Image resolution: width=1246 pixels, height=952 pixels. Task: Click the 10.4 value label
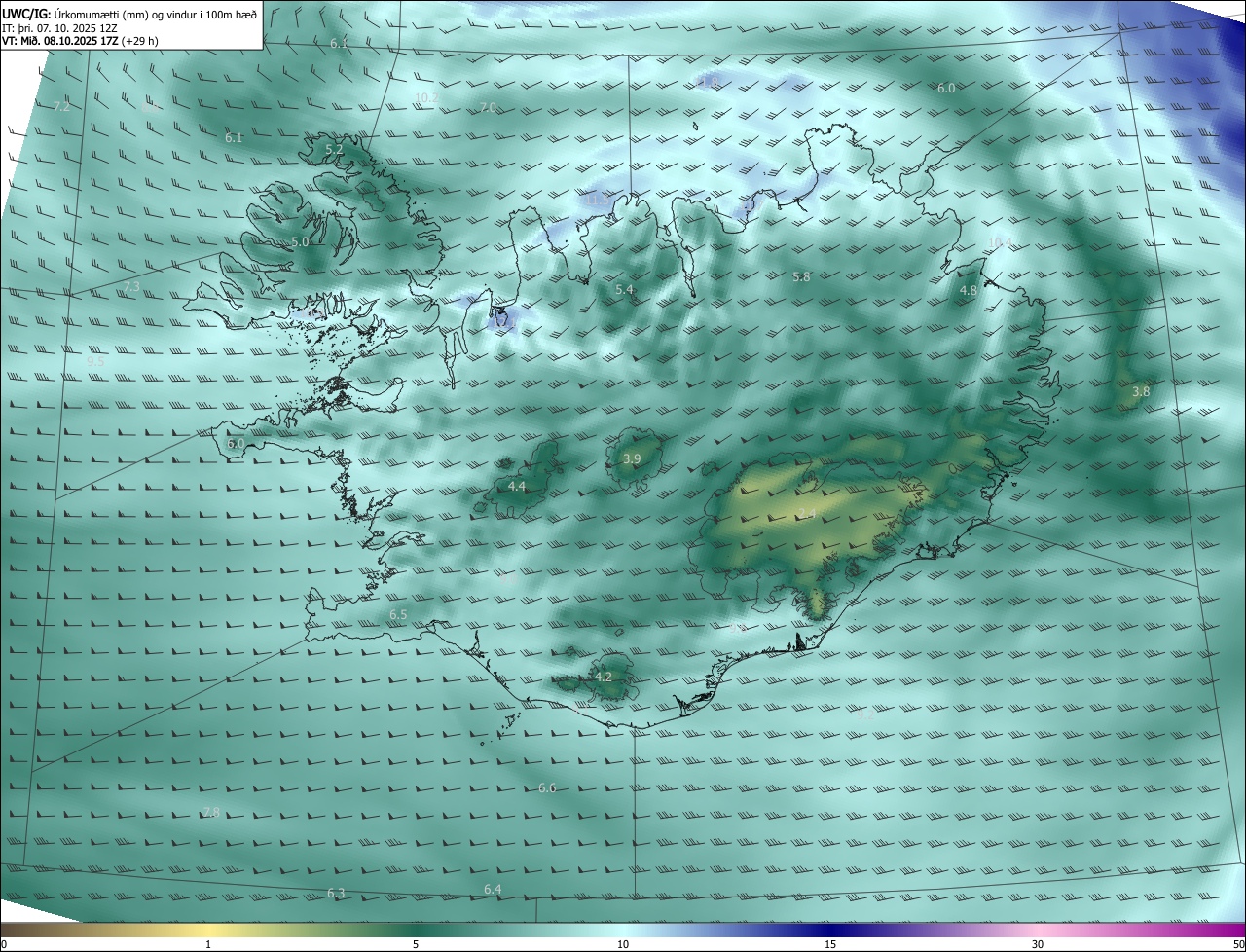pos(1000,242)
